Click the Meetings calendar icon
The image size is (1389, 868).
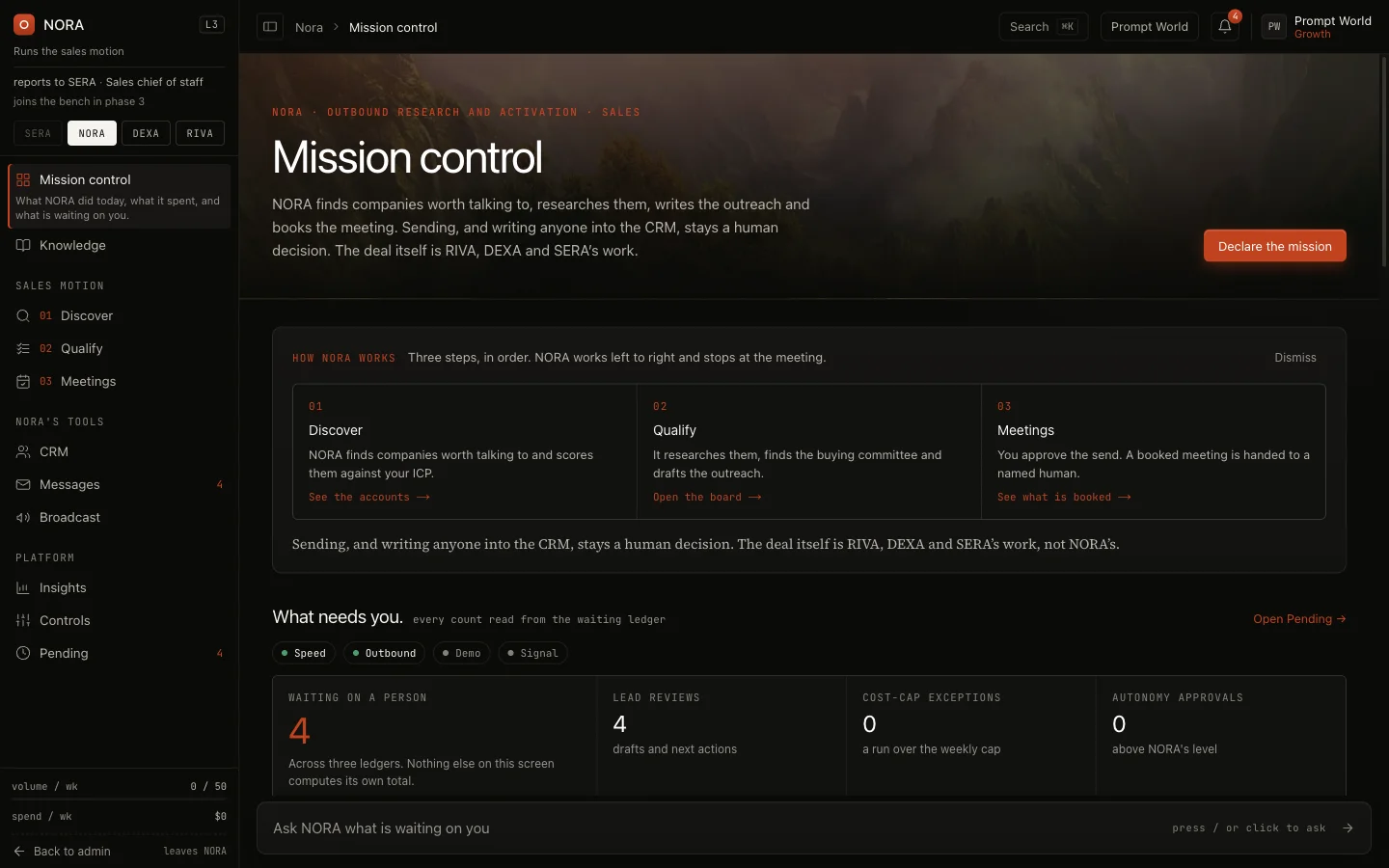coord(23,381)
